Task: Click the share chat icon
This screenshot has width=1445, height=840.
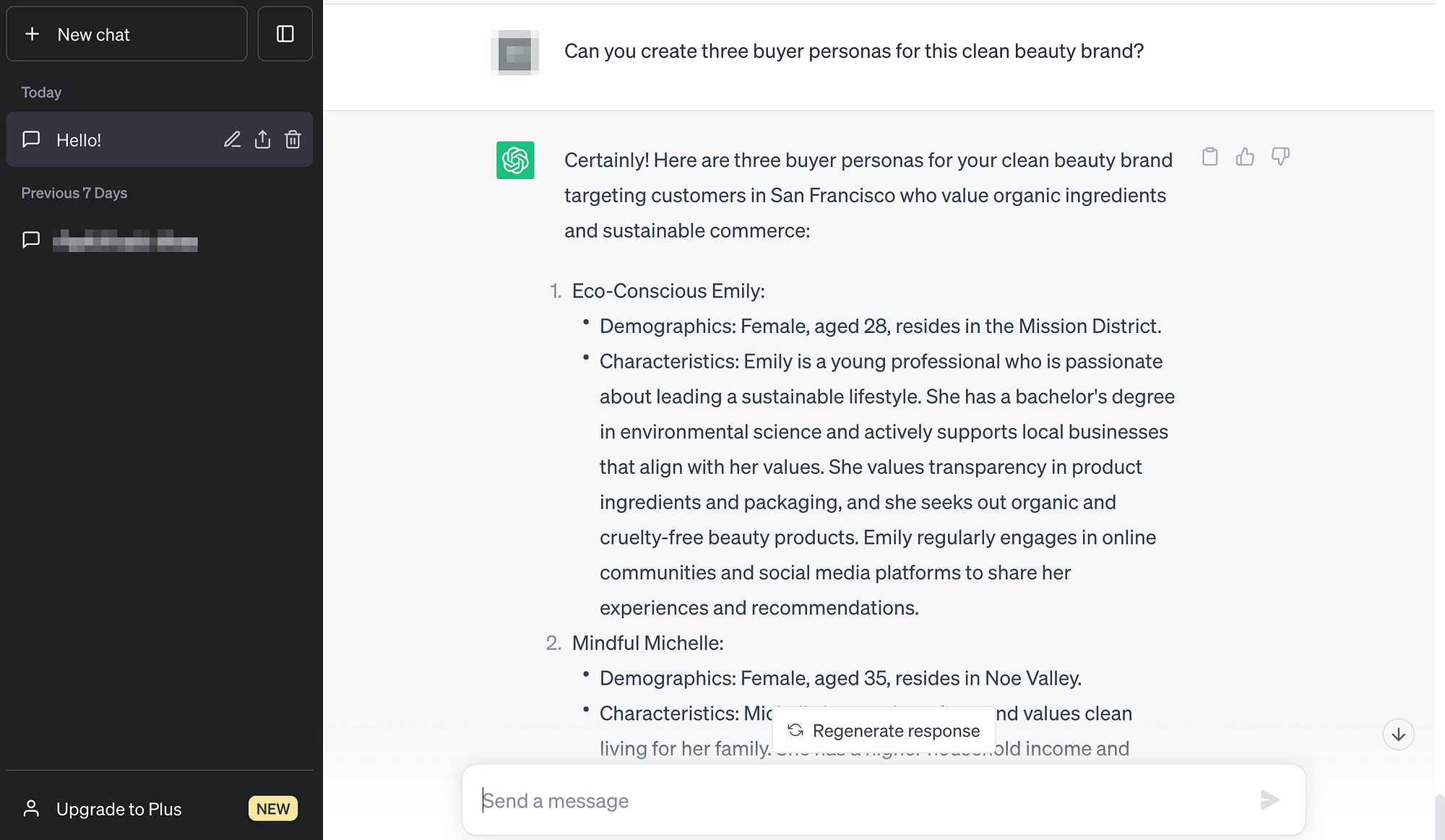Action: coord(262,139)
